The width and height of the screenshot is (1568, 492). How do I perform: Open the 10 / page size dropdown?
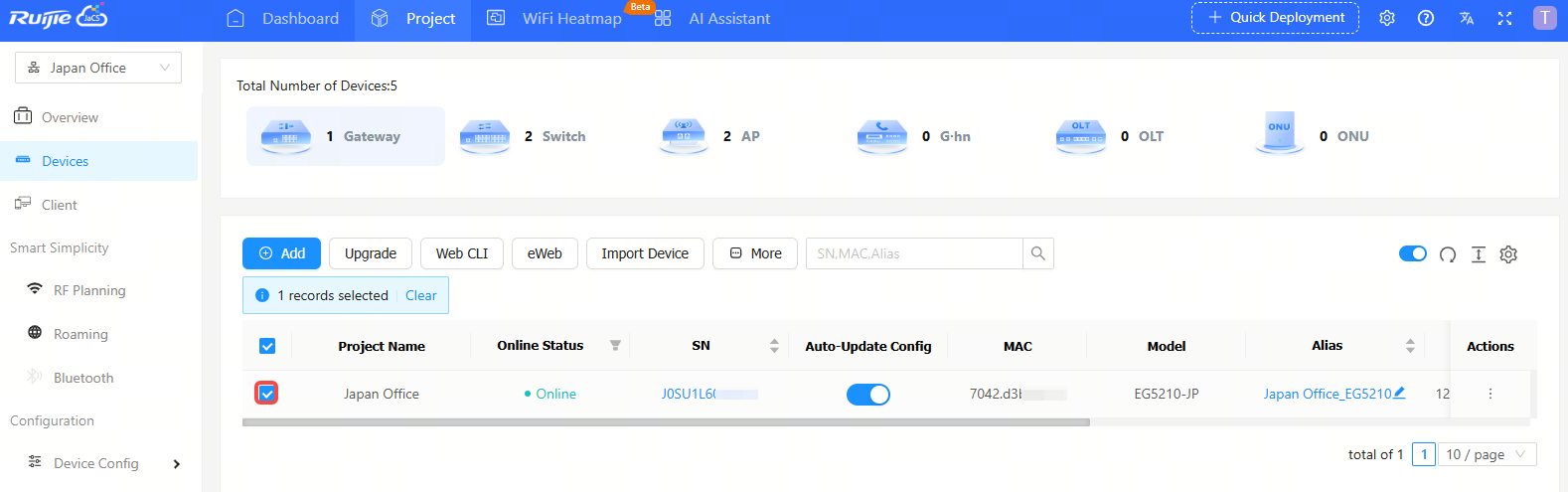(1486, 454)
